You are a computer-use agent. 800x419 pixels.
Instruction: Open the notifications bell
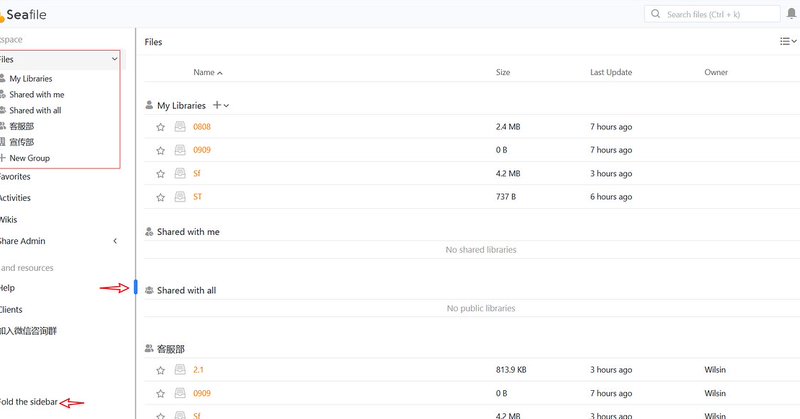pyautogui.click(x=791, y=14)
